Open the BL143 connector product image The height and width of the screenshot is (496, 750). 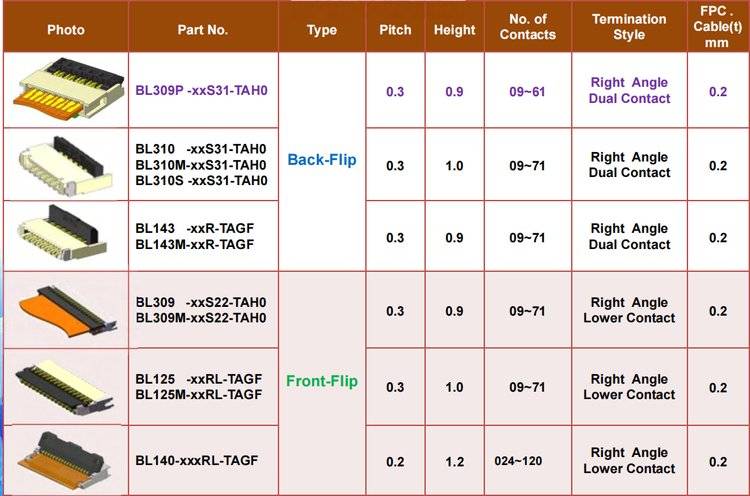pos(65,237)
